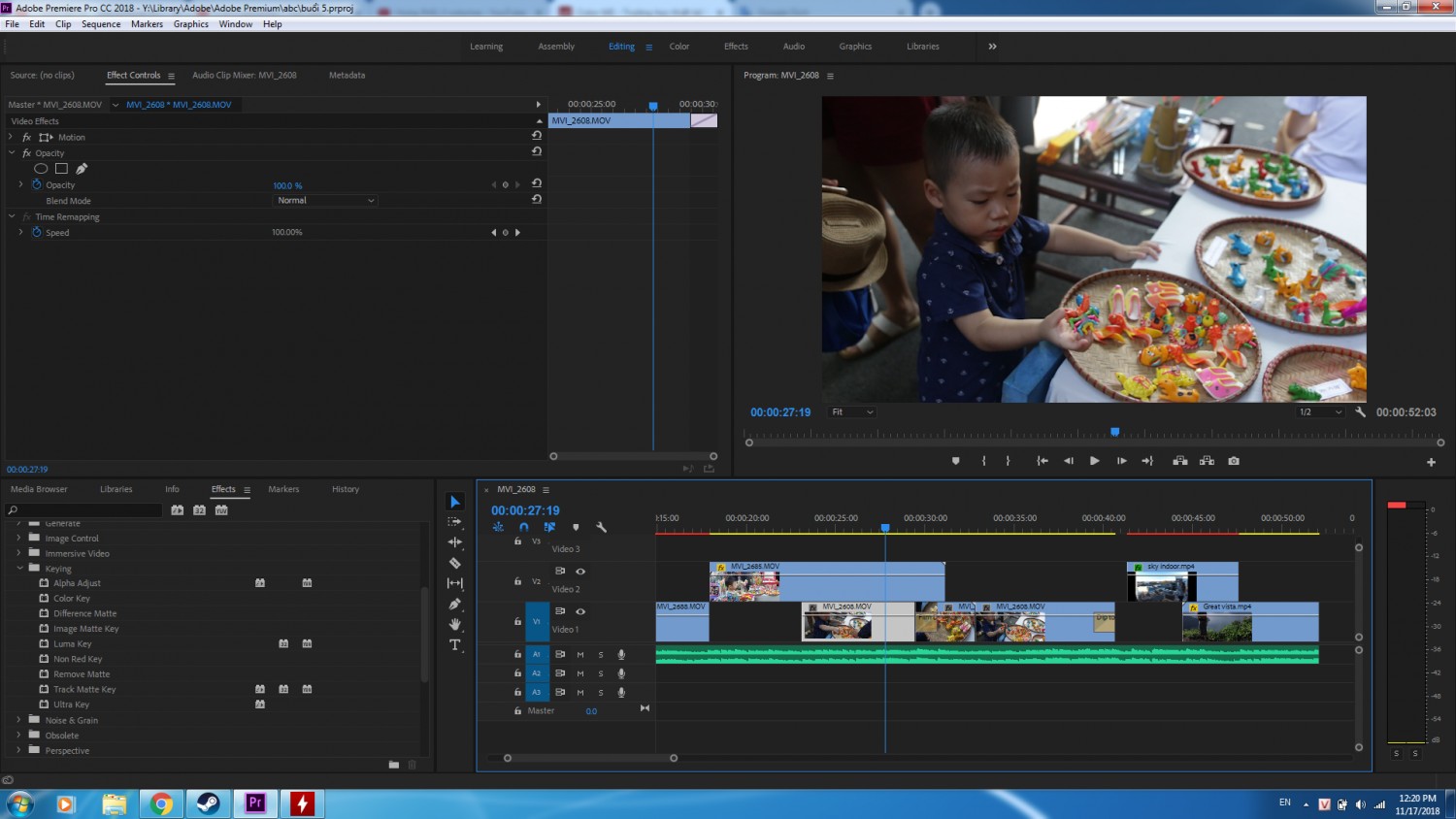Play the program monitor video
Image resolution: width=1456 pixels, height=819 pixels.
(x=1094, y=461)
